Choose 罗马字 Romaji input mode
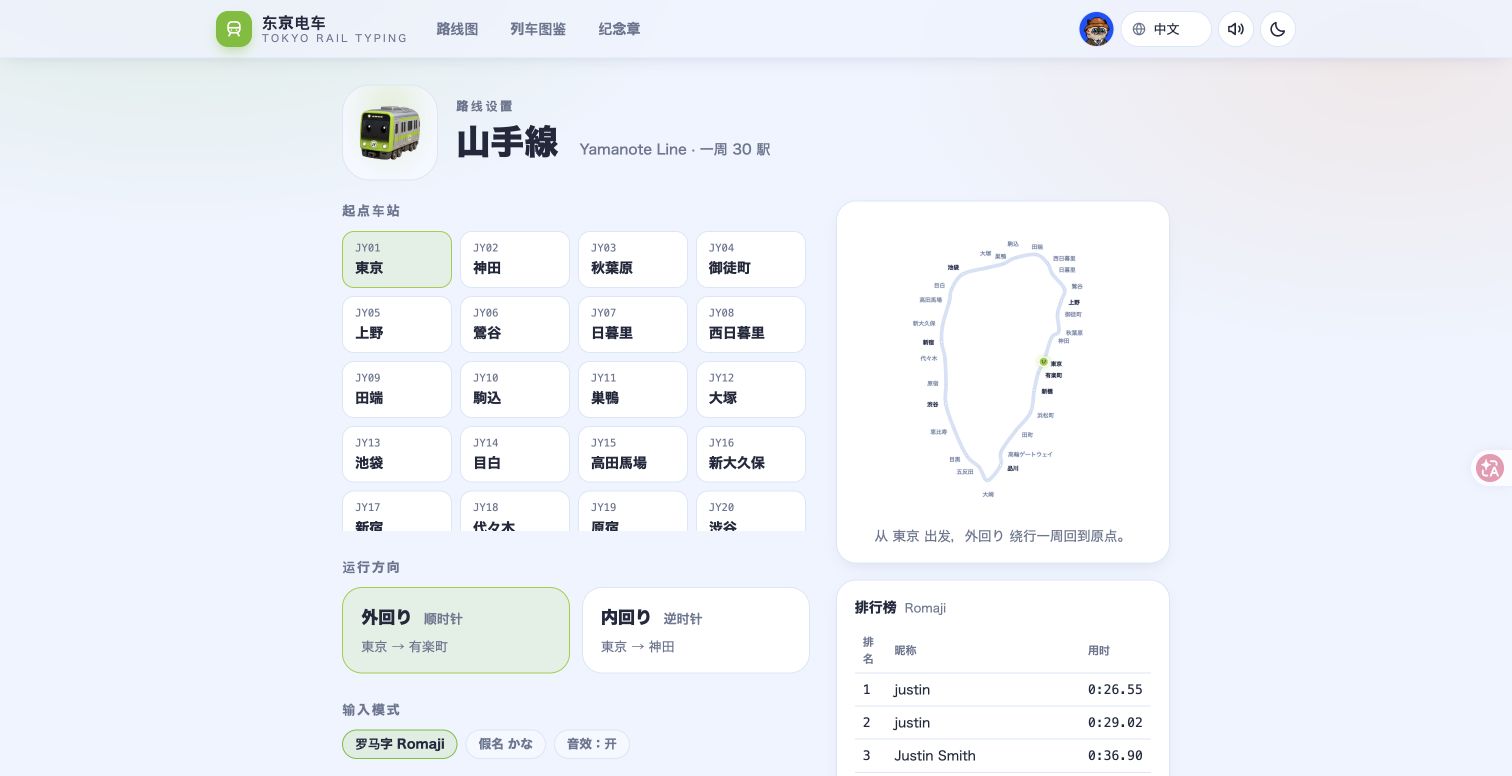 pyautogui.click(x=400, y=744)
